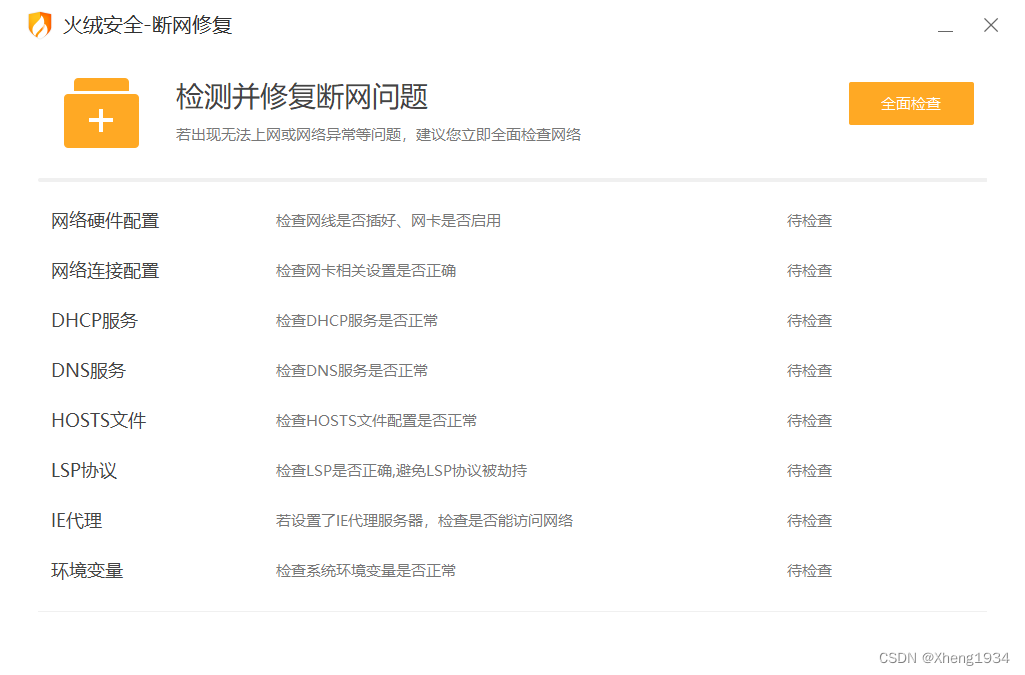Select the DNS服务 item

tap(88, 370)
